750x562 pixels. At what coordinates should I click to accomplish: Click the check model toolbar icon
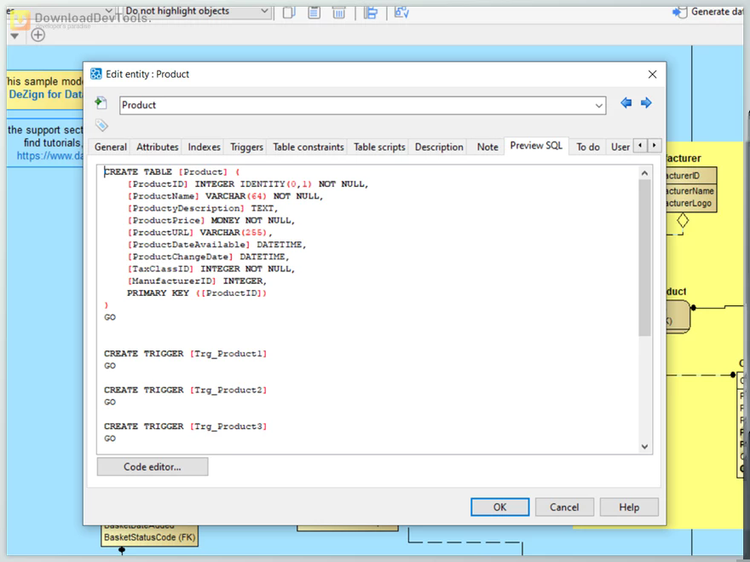[x=401, y=11]
